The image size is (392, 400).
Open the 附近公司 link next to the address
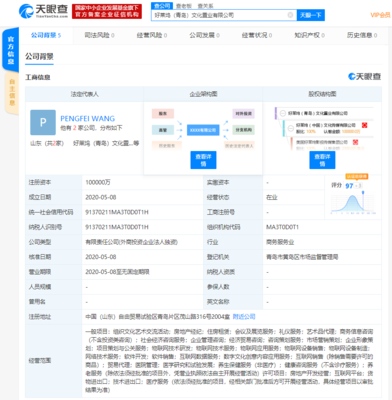(244, 316)
